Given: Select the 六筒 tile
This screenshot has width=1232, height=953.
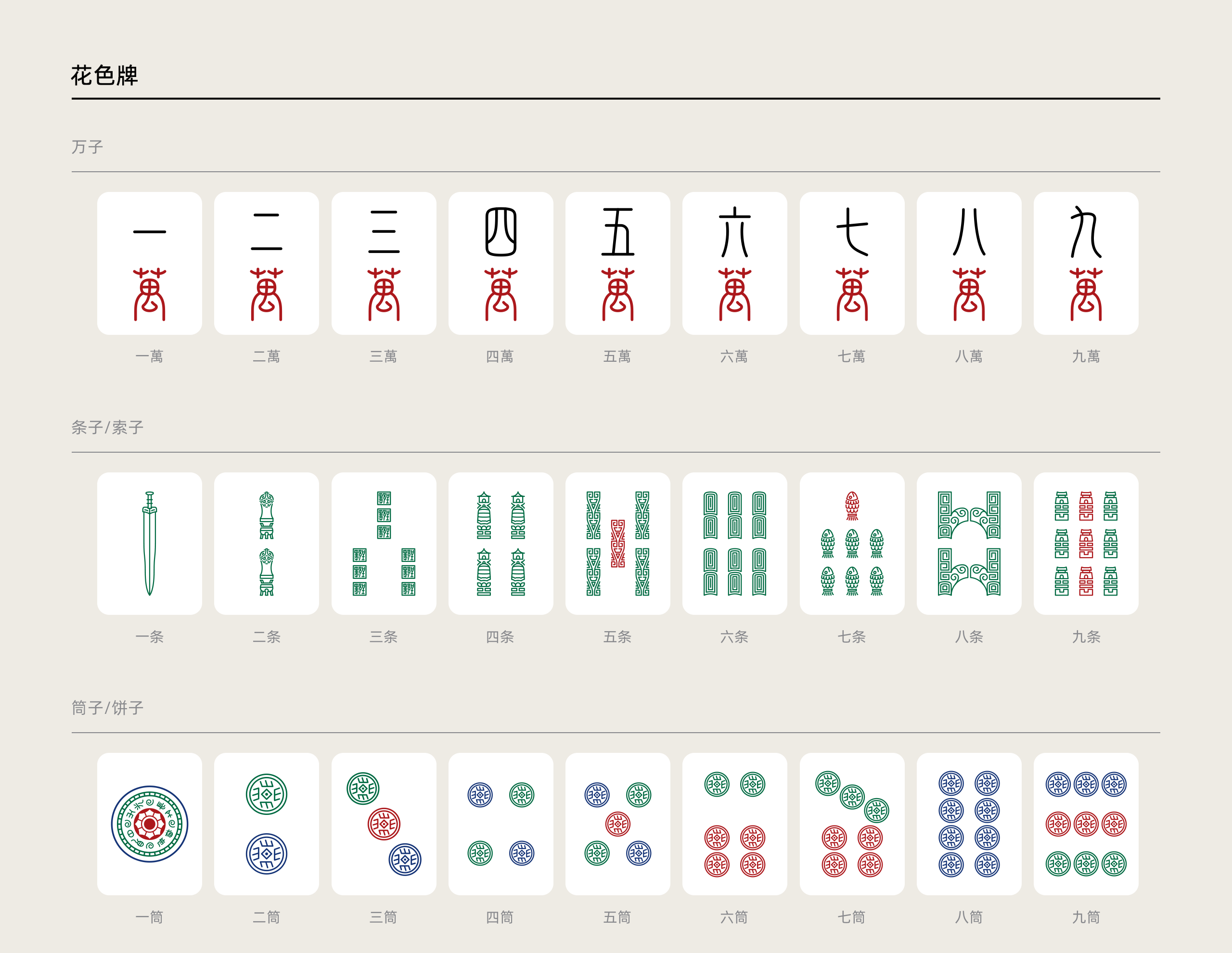Looking at the screenshot, I should (734, 823).
